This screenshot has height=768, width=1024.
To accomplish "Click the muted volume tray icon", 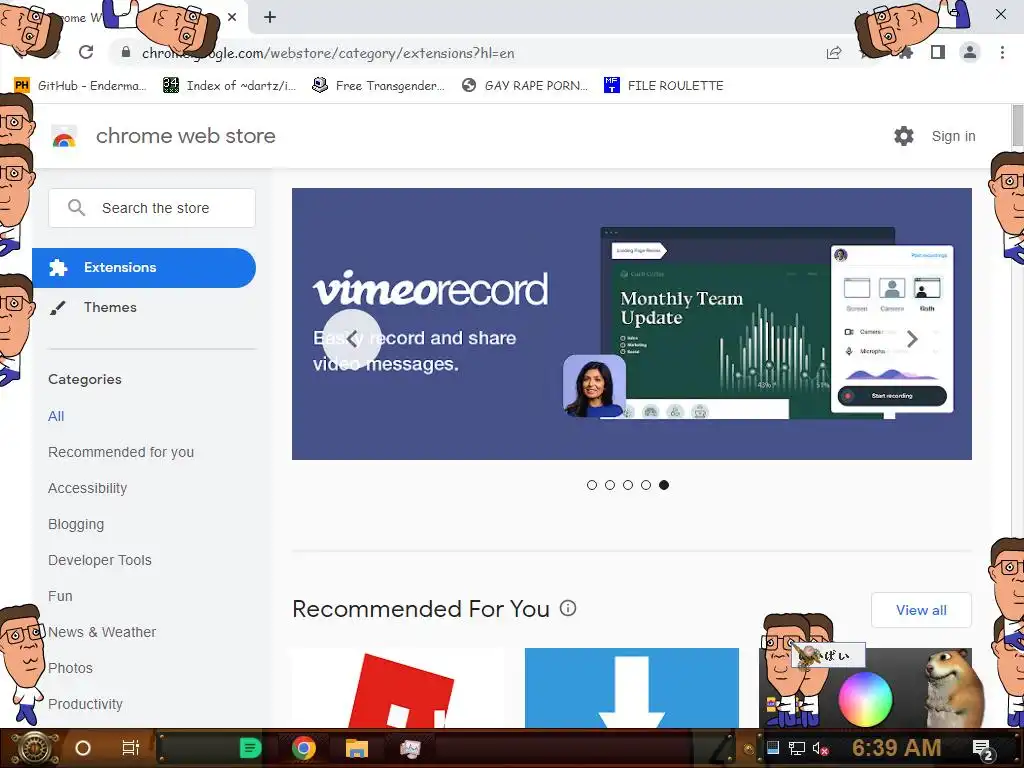I will 820,748.
